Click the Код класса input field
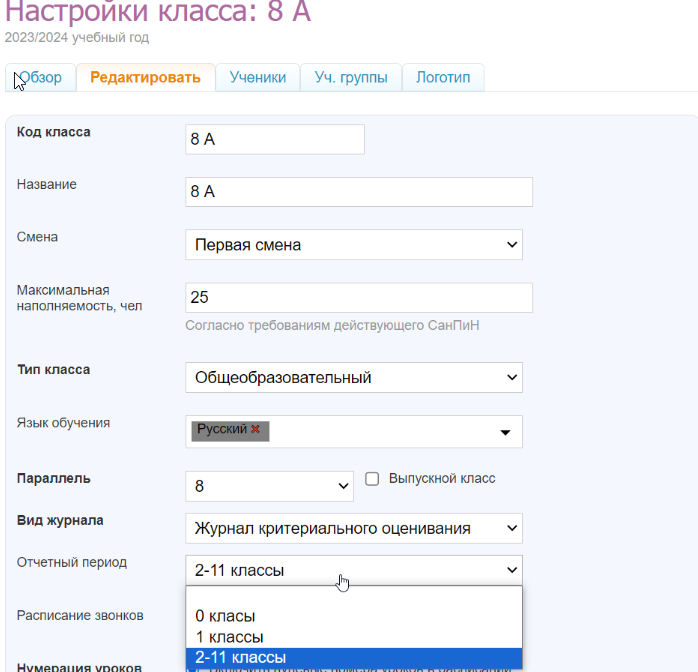 pyautogui.click(x=275, y=140)
